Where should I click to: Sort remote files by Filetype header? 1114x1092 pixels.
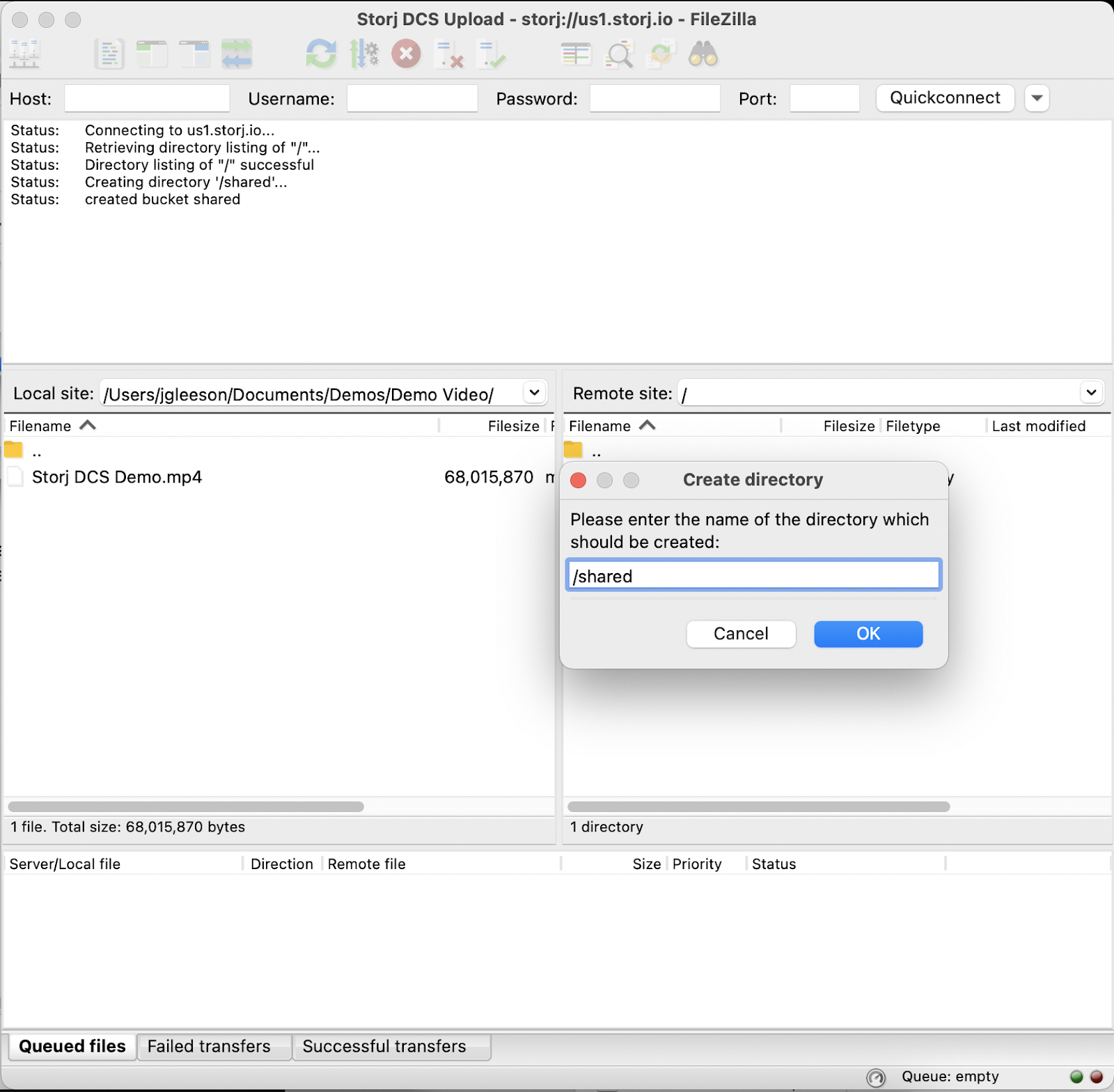click(933, 426)
